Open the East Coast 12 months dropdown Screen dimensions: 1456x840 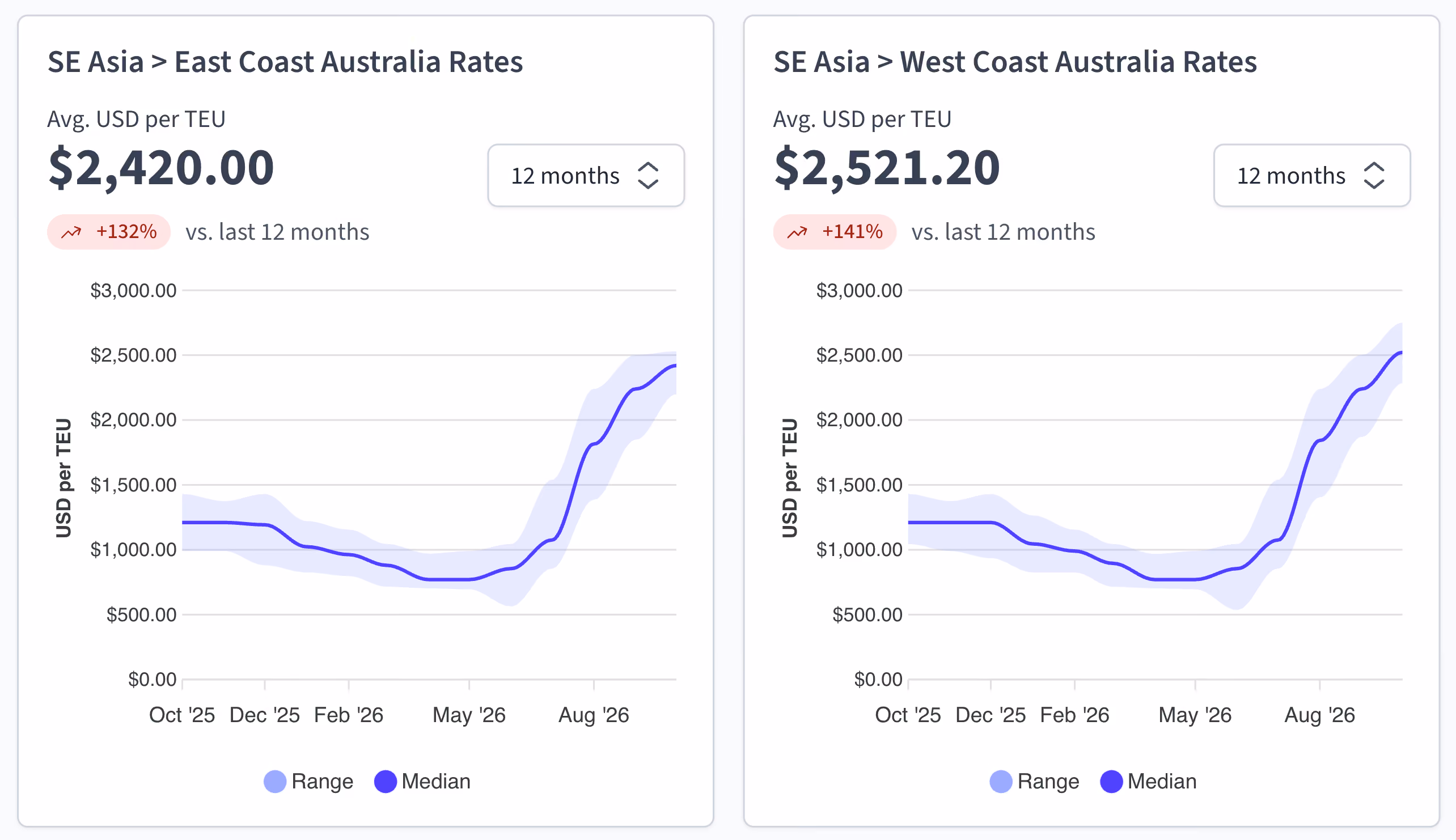tap(586, 175)
